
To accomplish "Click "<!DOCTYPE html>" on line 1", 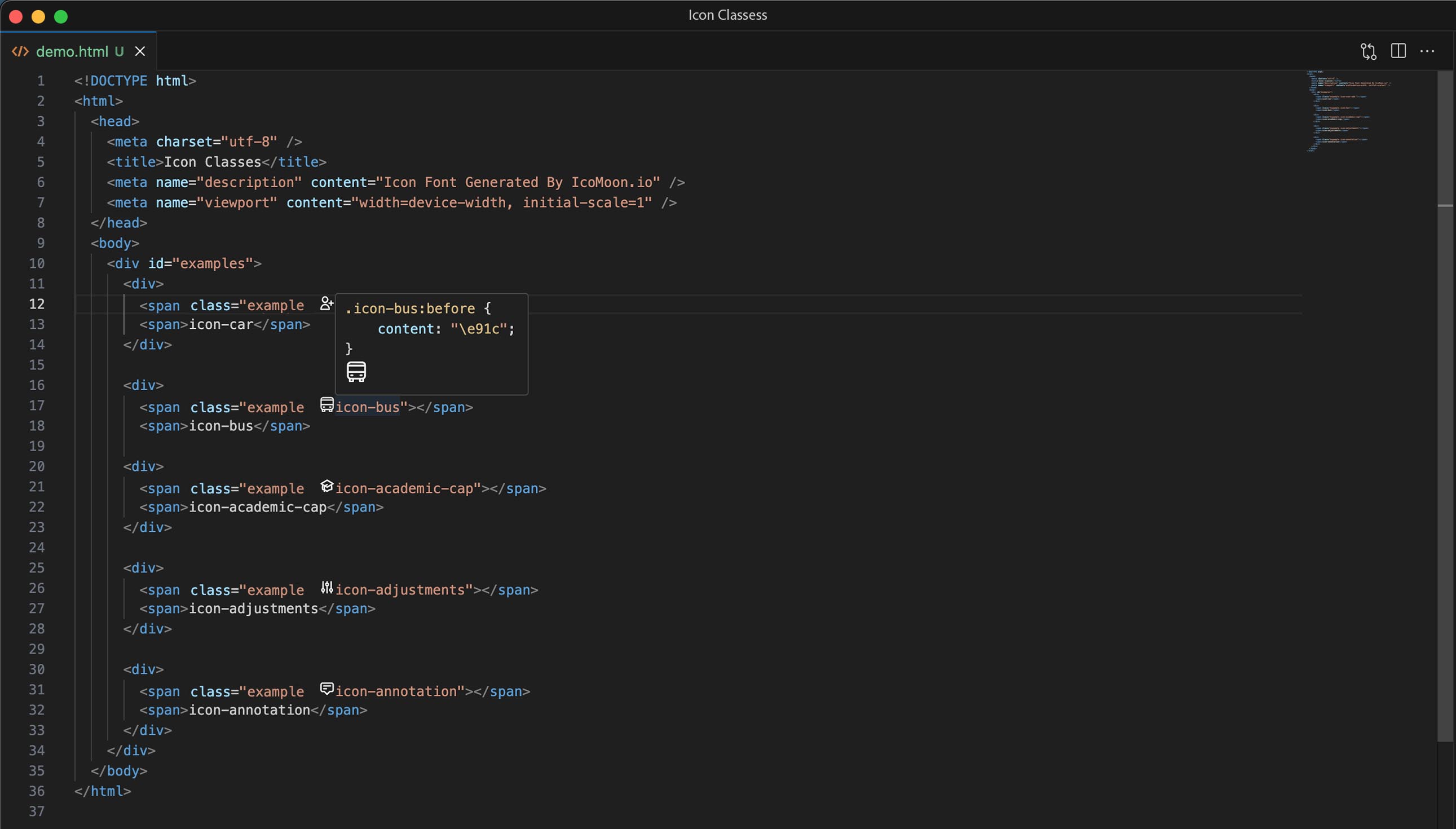I will [x=135, y=81].
